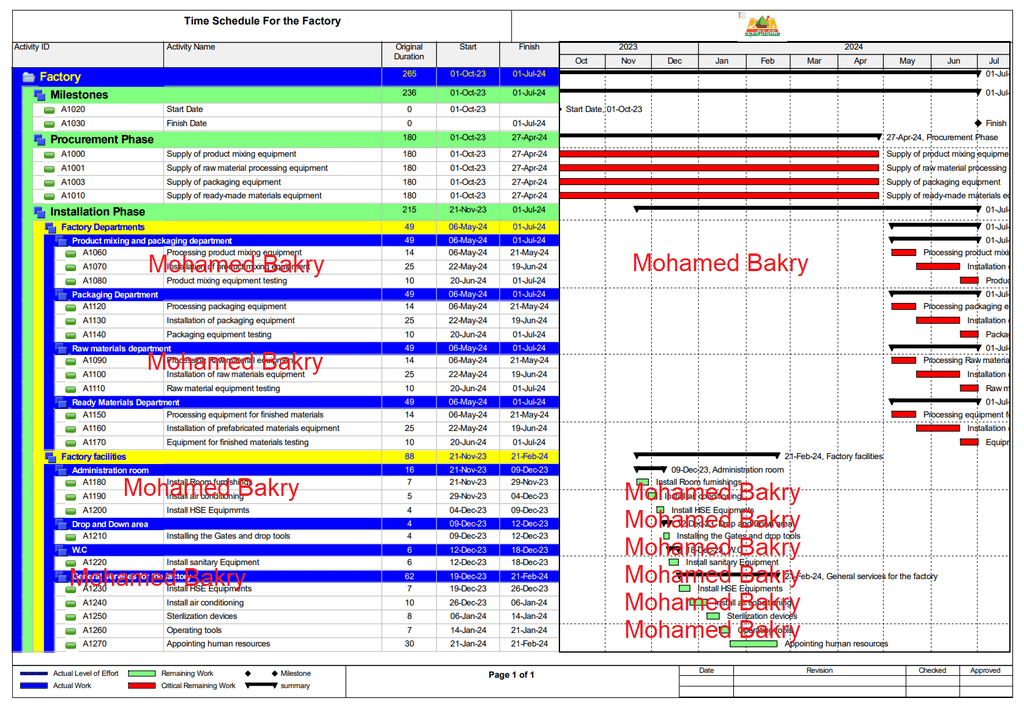The height and width of the screenshot is (712, 1024).
Task: Click the activity icon for A1020
Action: coord(49,110)
